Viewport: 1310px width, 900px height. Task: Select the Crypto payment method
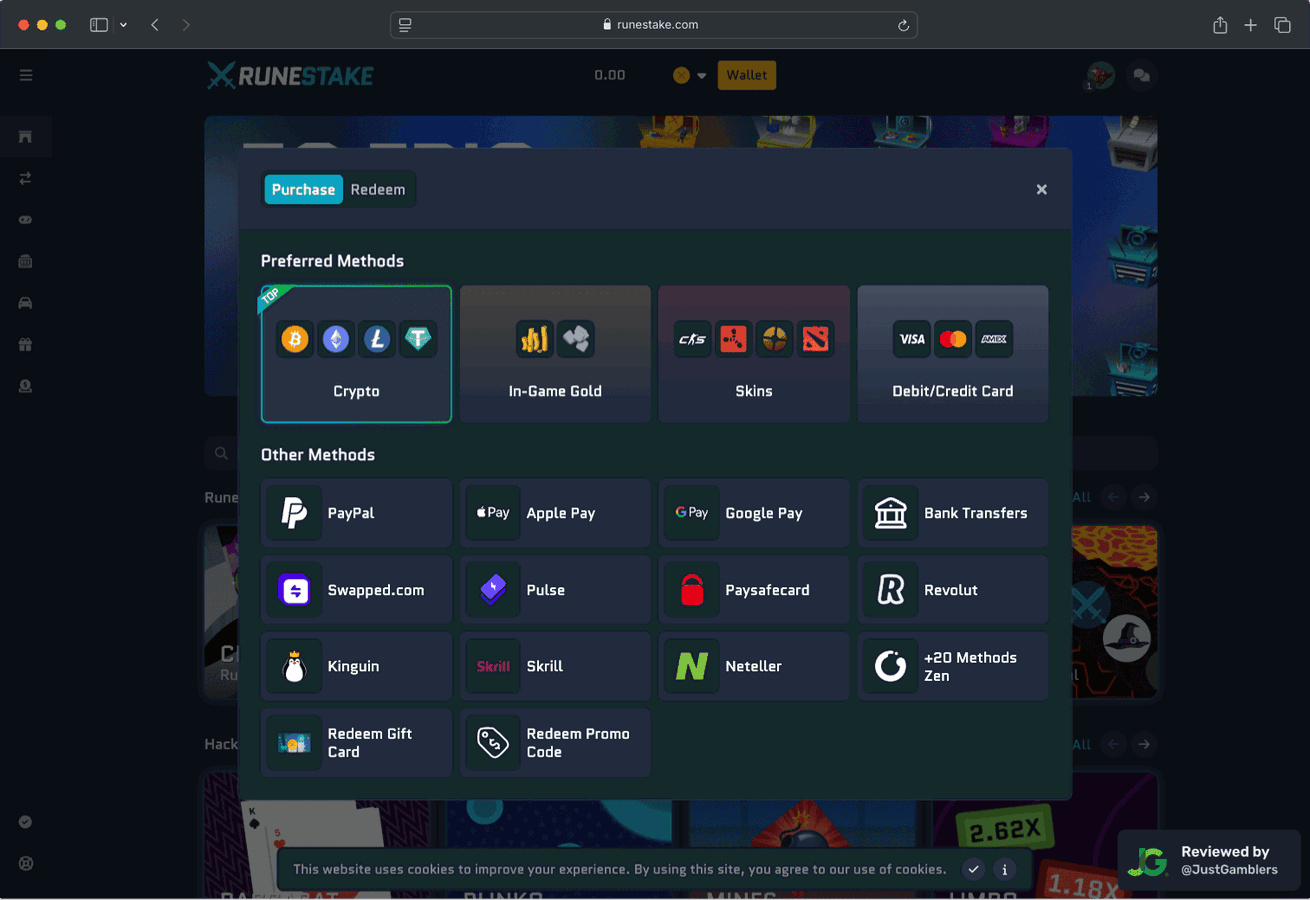[356, 354]
